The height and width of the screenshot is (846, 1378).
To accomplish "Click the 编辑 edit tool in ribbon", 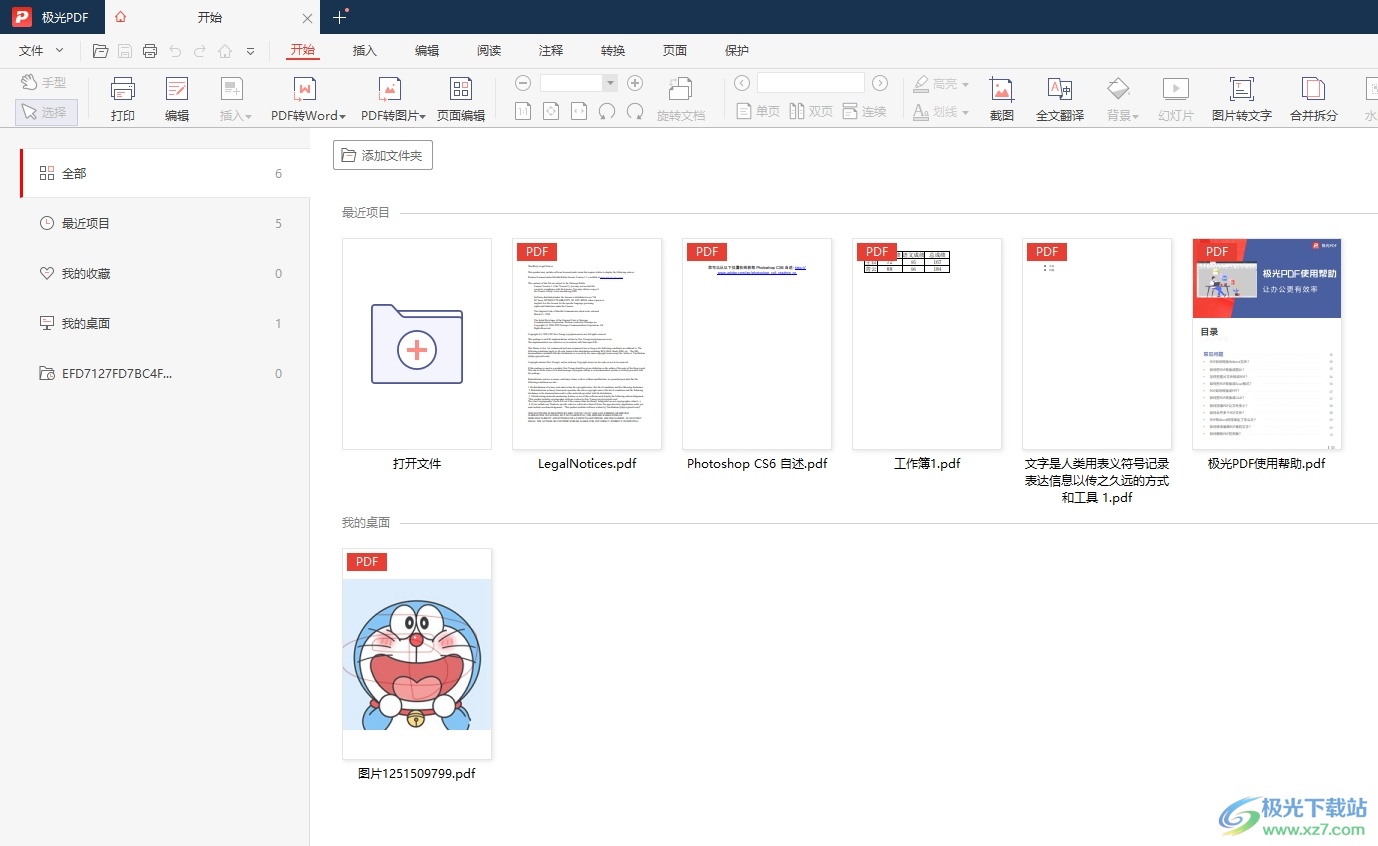I will point(177,100).
